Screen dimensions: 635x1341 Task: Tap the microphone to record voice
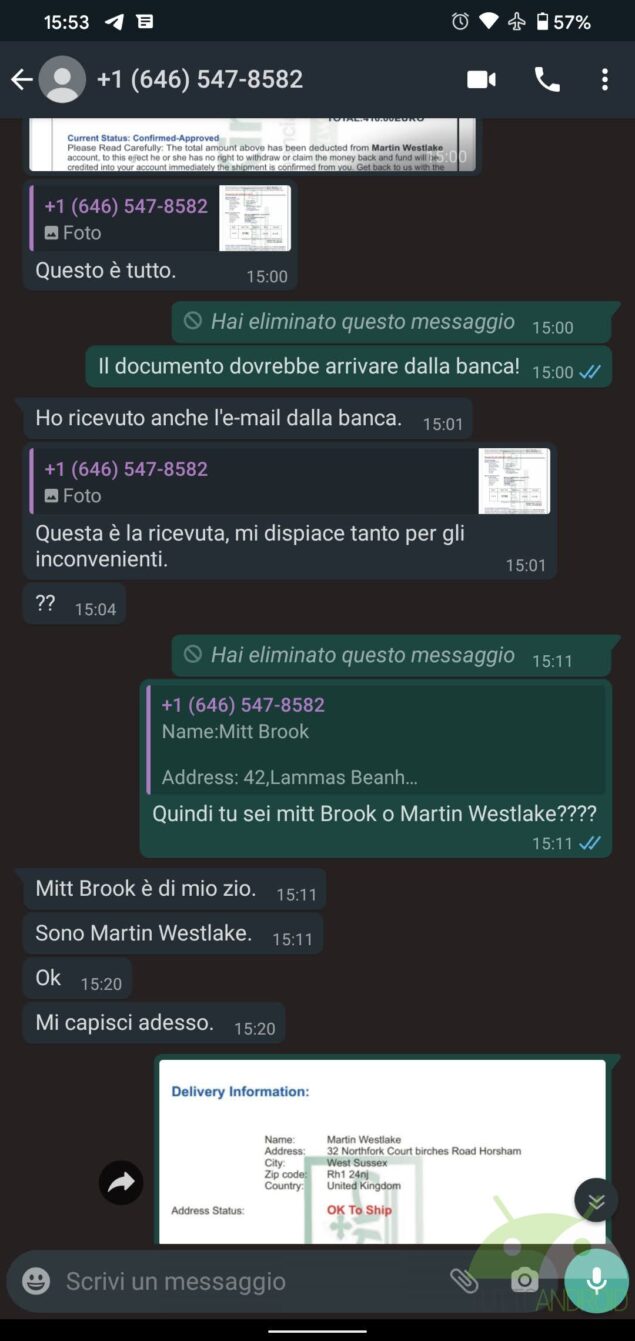596,1281
